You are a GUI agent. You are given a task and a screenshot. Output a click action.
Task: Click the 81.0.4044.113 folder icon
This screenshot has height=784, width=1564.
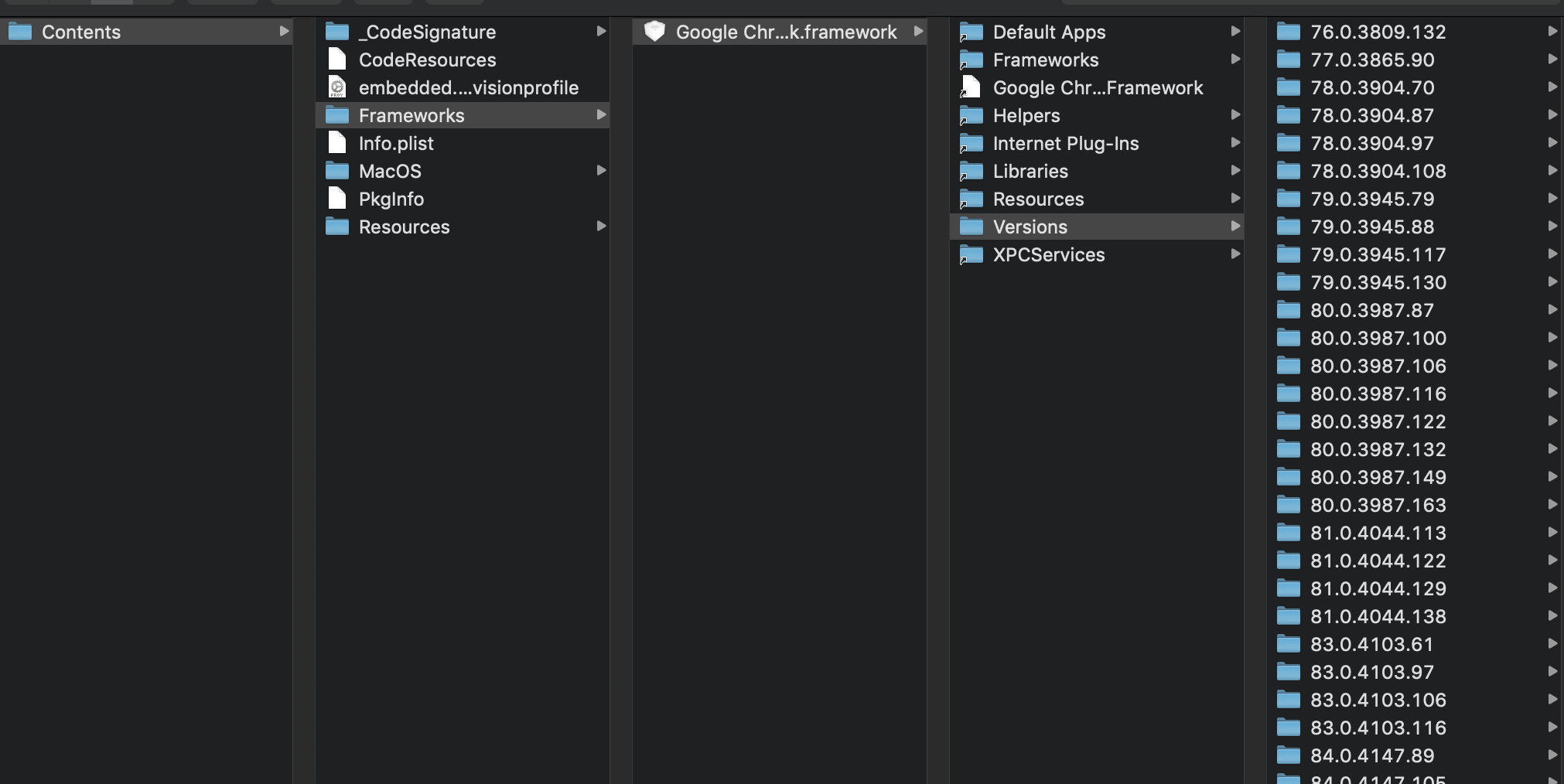pyautogui.click(x=1288, y=533)
